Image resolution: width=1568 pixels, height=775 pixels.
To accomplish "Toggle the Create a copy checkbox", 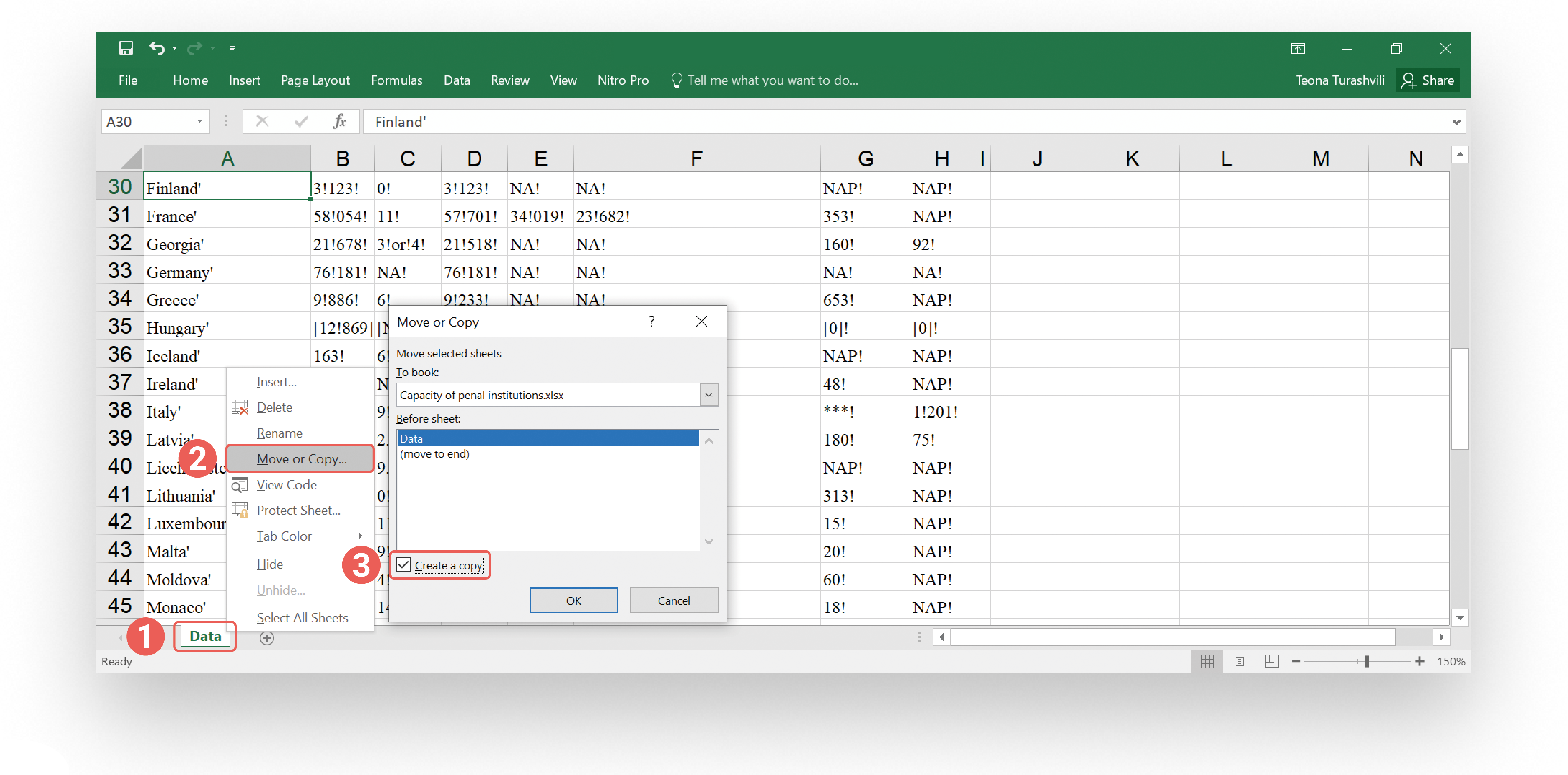I will point(403,565).
